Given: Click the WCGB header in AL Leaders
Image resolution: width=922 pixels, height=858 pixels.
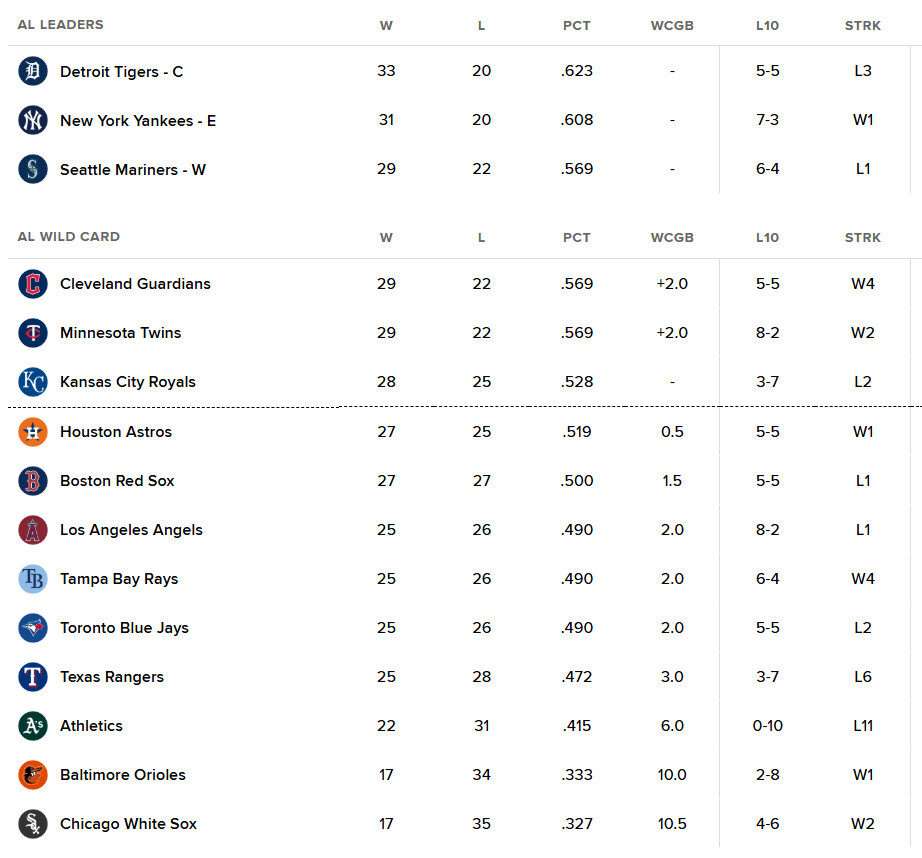Looking at the screenshot, I should 672,25.
